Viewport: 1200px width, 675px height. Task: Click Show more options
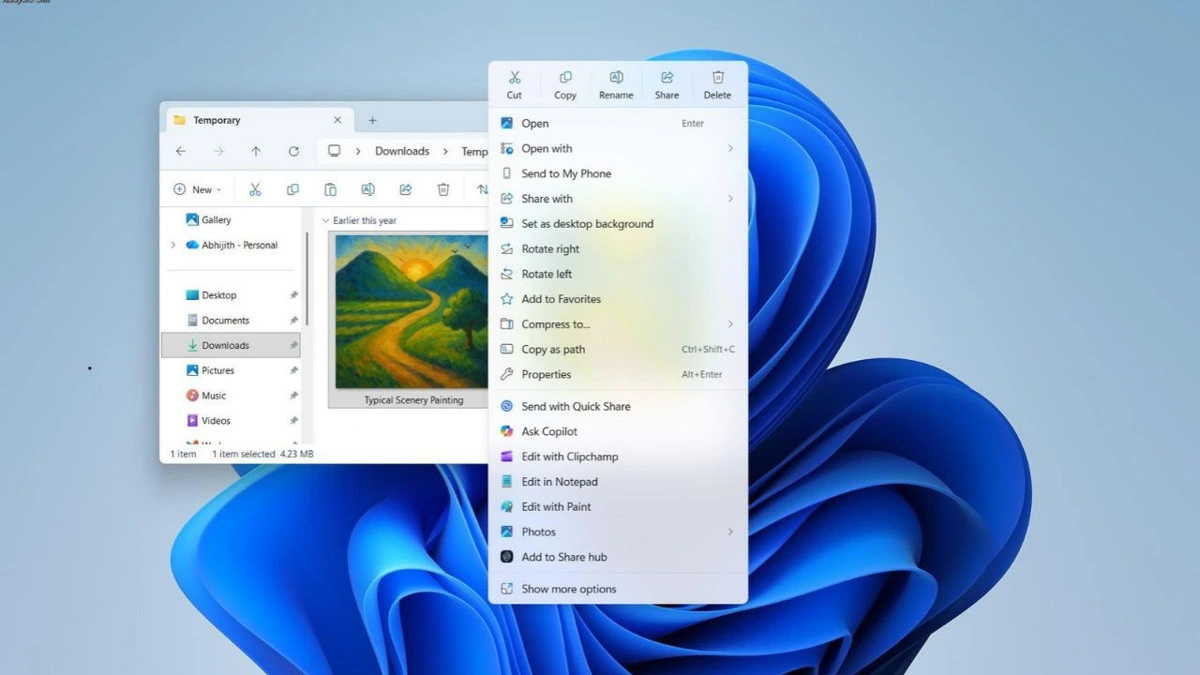[x=618, y=589]
